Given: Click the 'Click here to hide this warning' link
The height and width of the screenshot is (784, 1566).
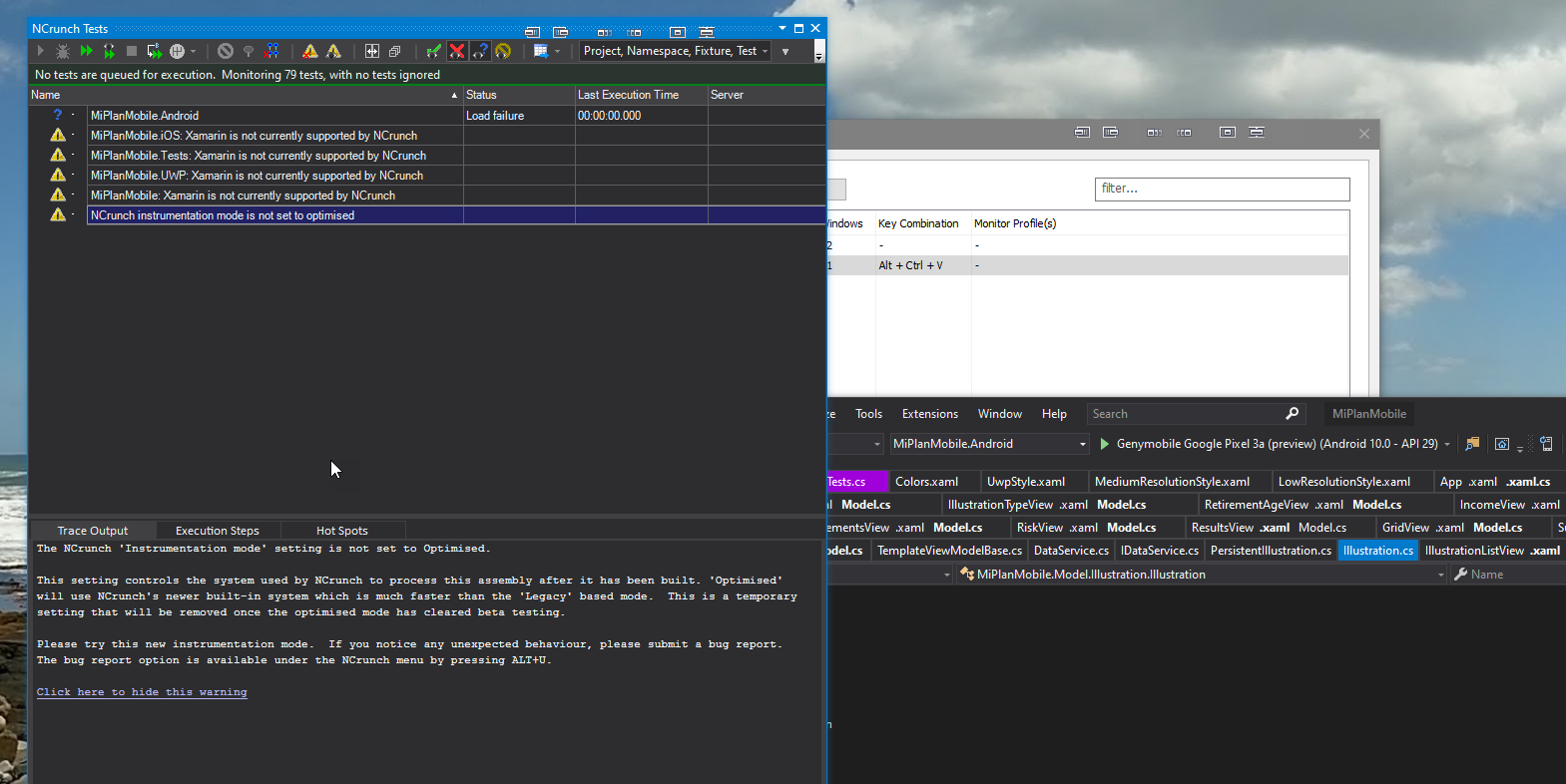Looking at the screenshot, I should pyautogui.click(x=142, y=692).
